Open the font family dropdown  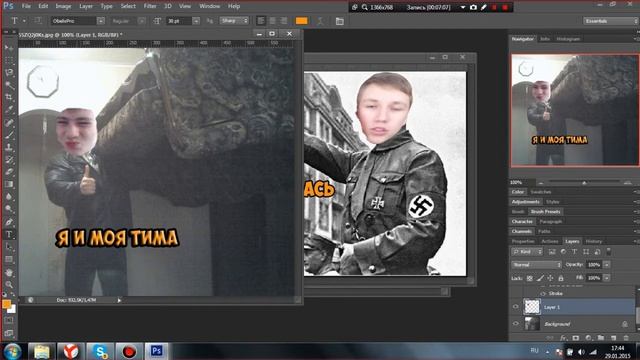pos(101,21)
